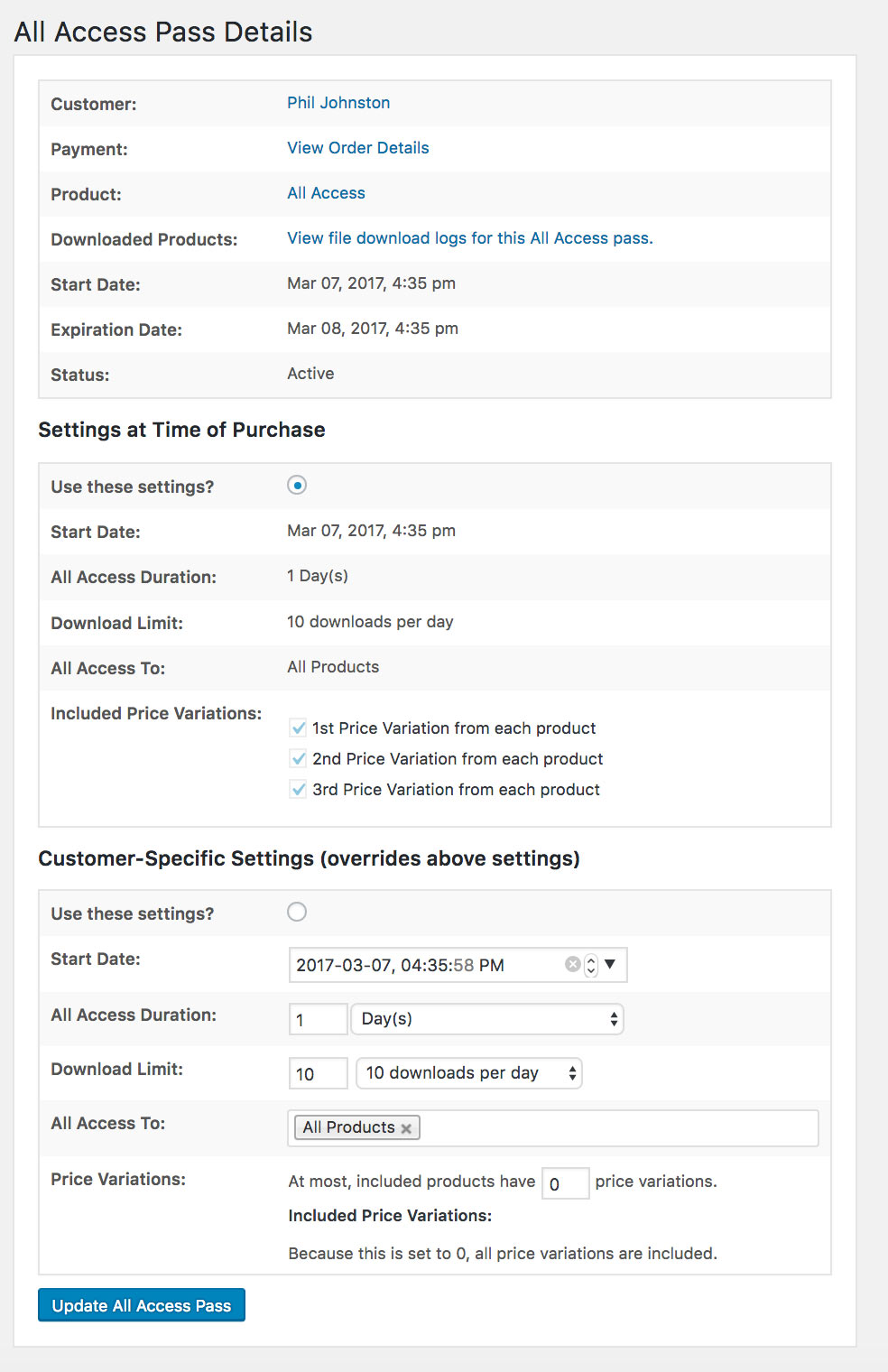Click the All Access Duration number field
Image resolution: width=888 pixels, height=1372 pixels.
coord(318,1019)
